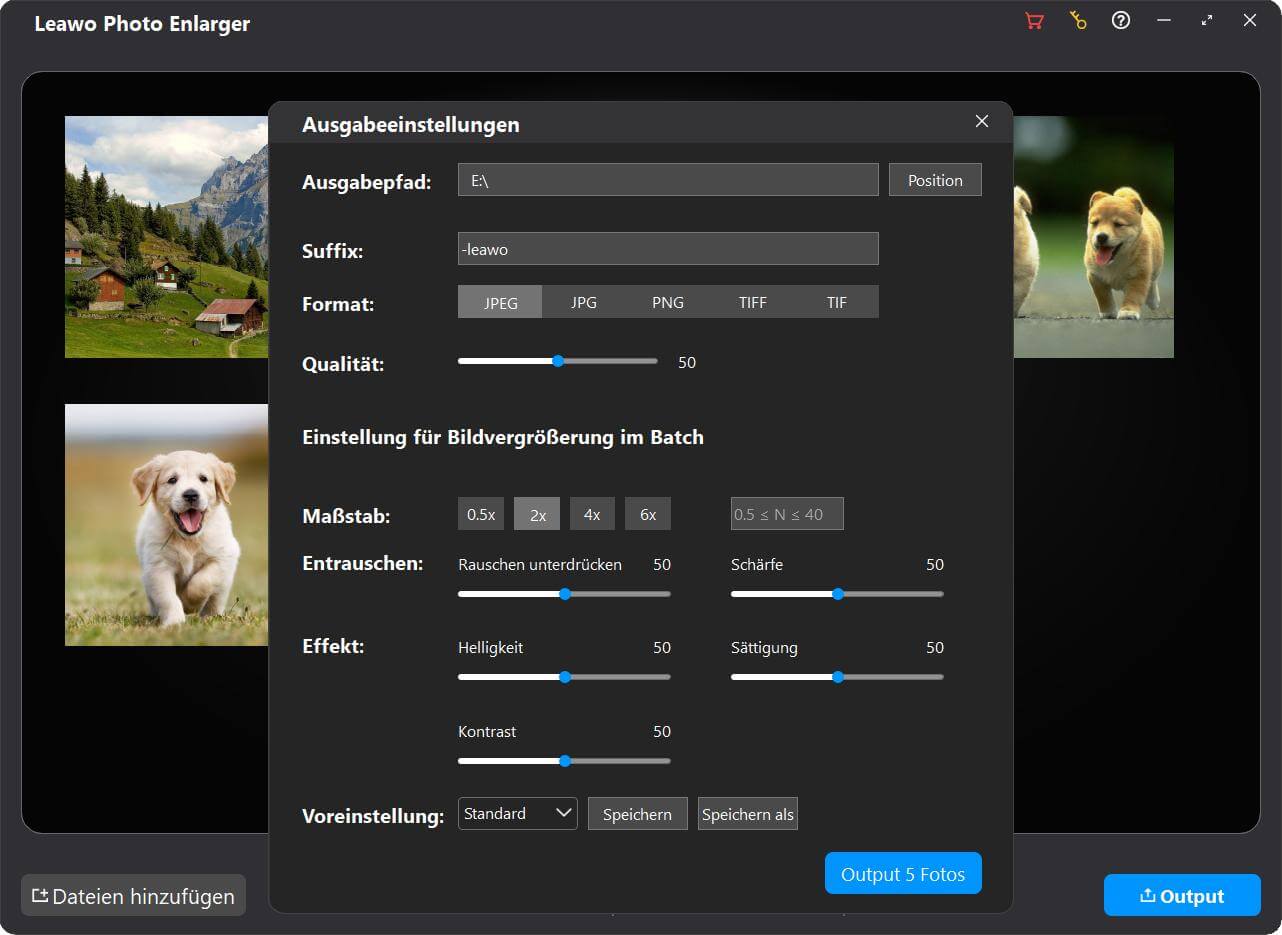
Task: Choose PNG as output format
Action: (x=668, y=302)
